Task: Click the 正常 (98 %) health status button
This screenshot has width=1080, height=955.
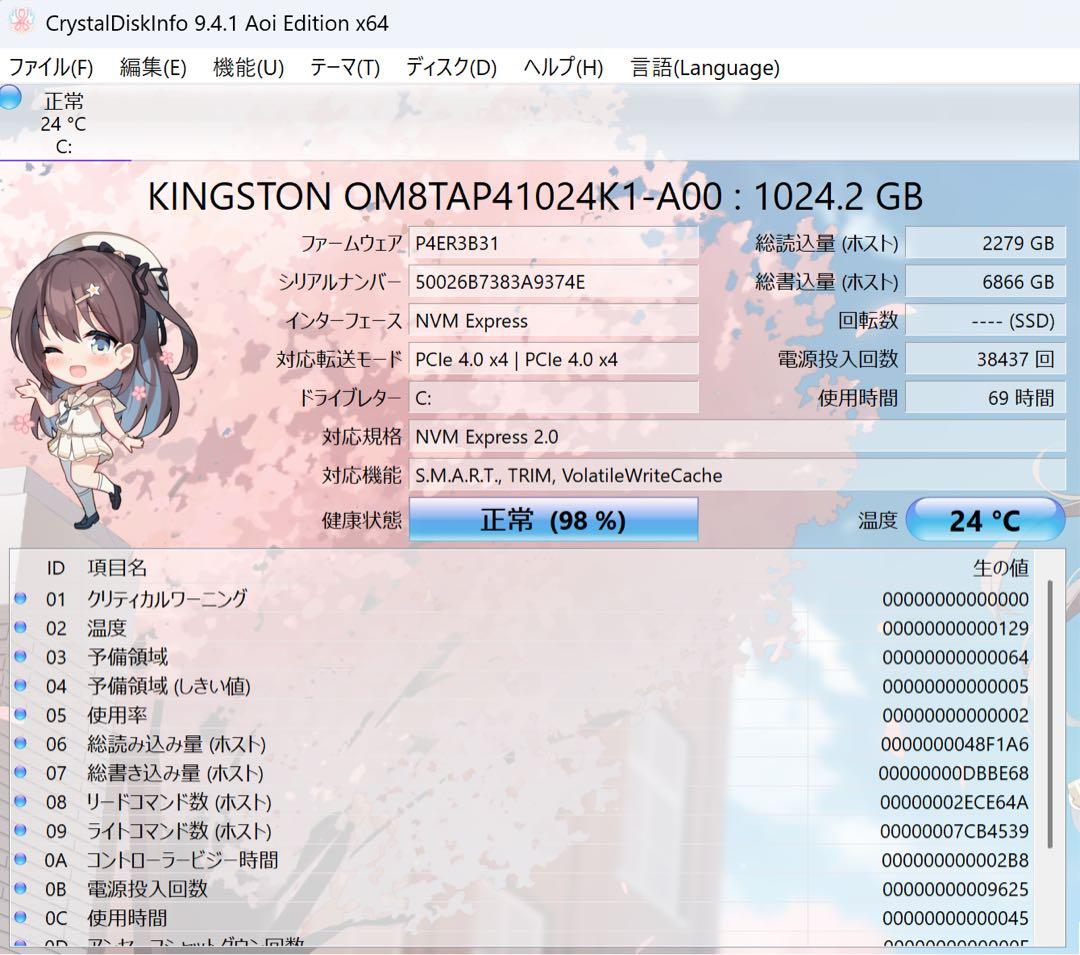Action: pos(554,518)
